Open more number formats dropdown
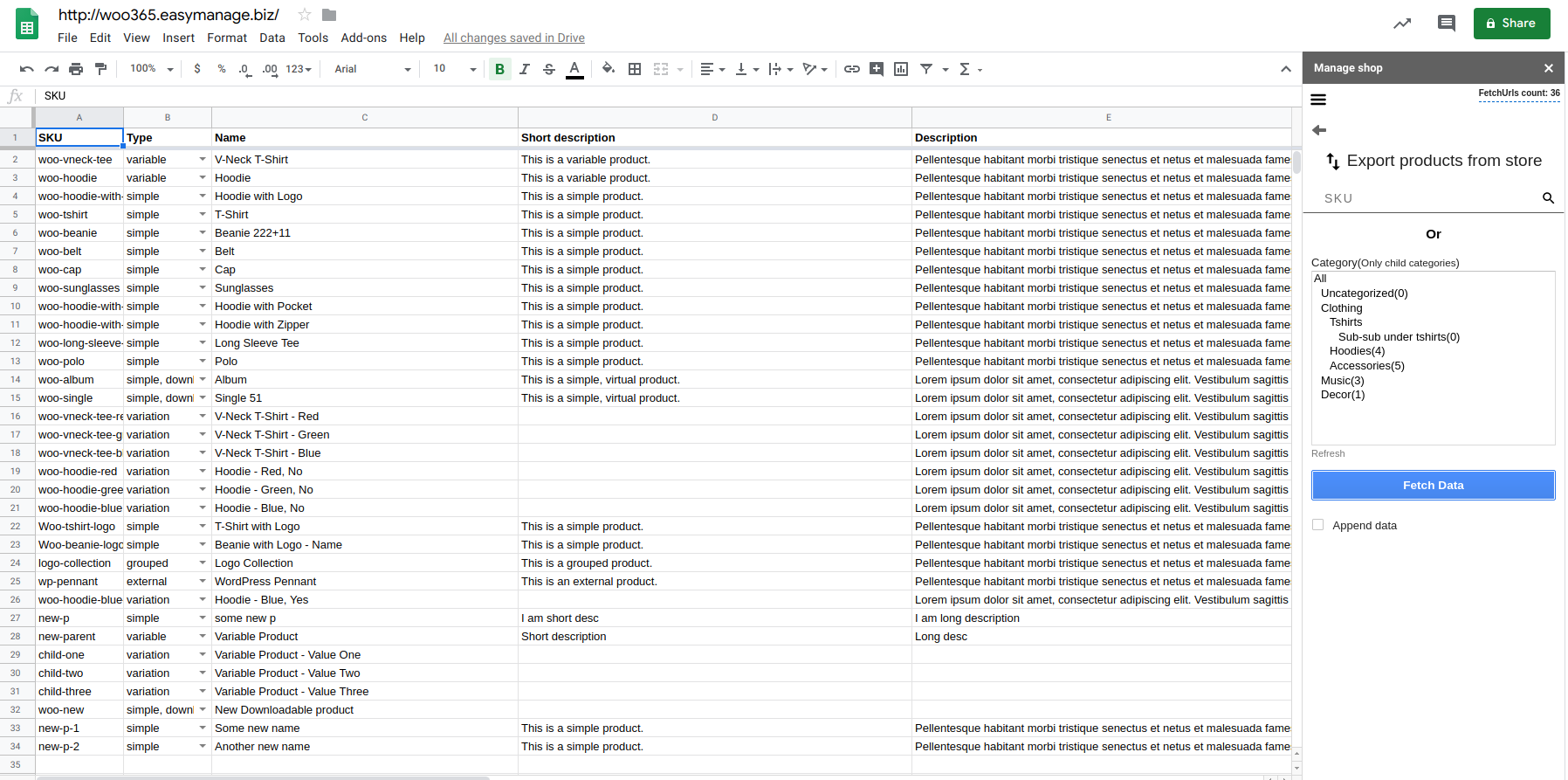1568x780 pixels. [x=298, y=69]
